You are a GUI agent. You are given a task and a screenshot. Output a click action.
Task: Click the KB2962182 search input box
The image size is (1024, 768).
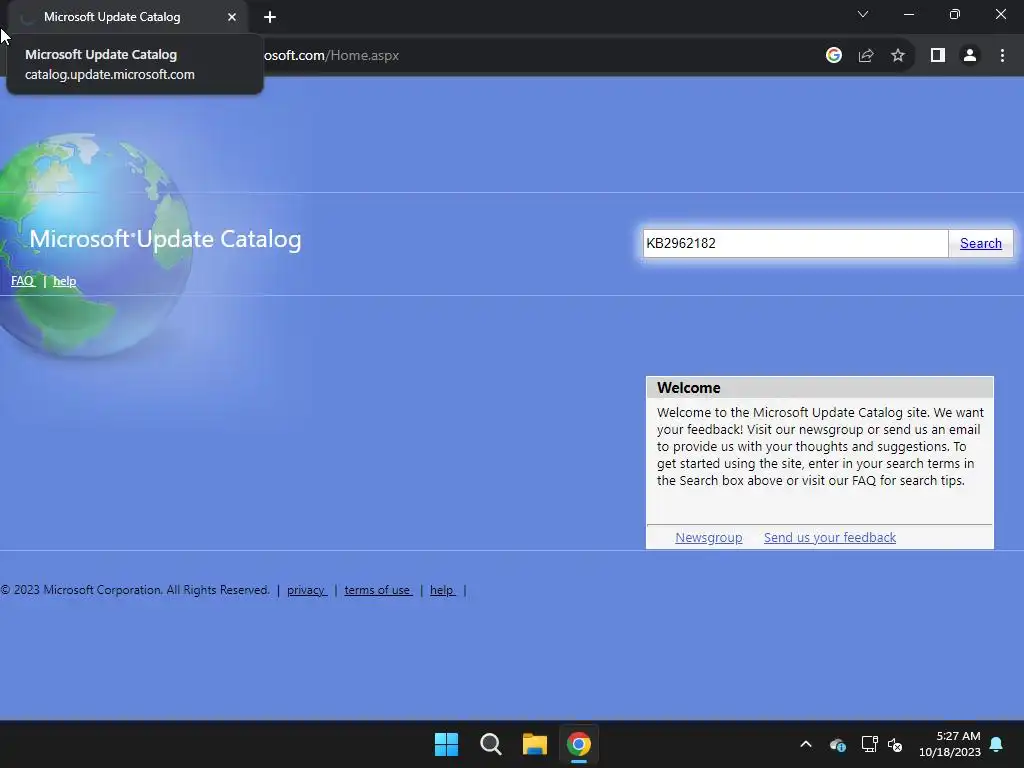[x=795, y=244]
